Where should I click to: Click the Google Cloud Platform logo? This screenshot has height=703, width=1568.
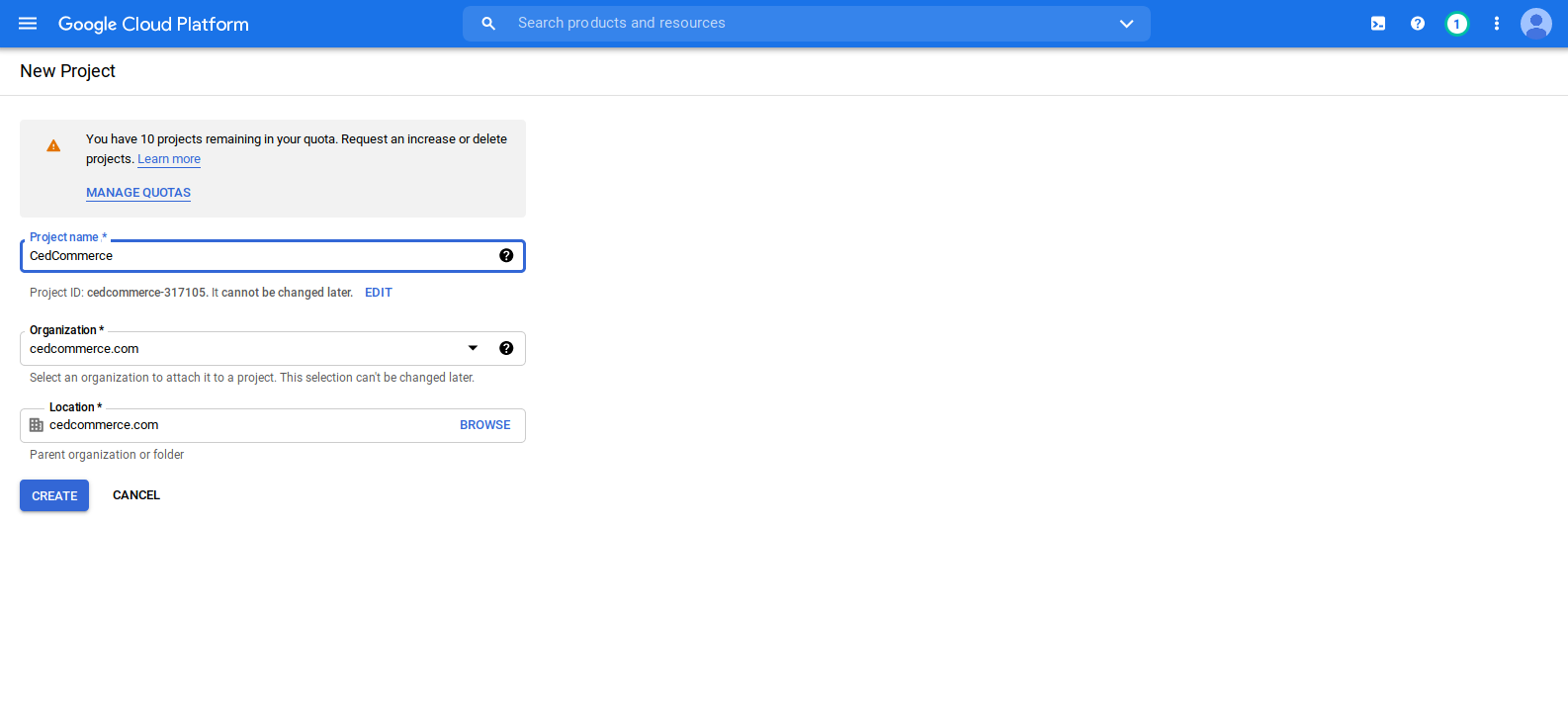tap(153, 24)
